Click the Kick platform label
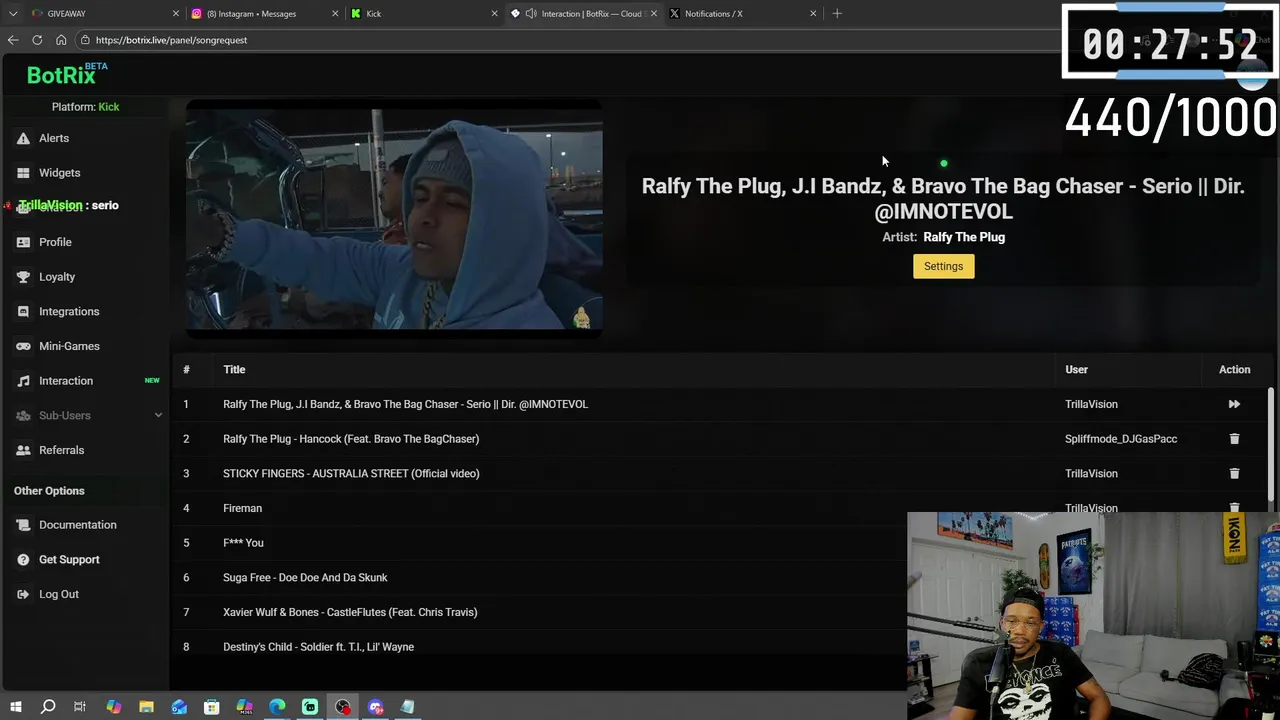Image resolution: width=1280 pixels, height=720 pixels. tap(108, 107)
